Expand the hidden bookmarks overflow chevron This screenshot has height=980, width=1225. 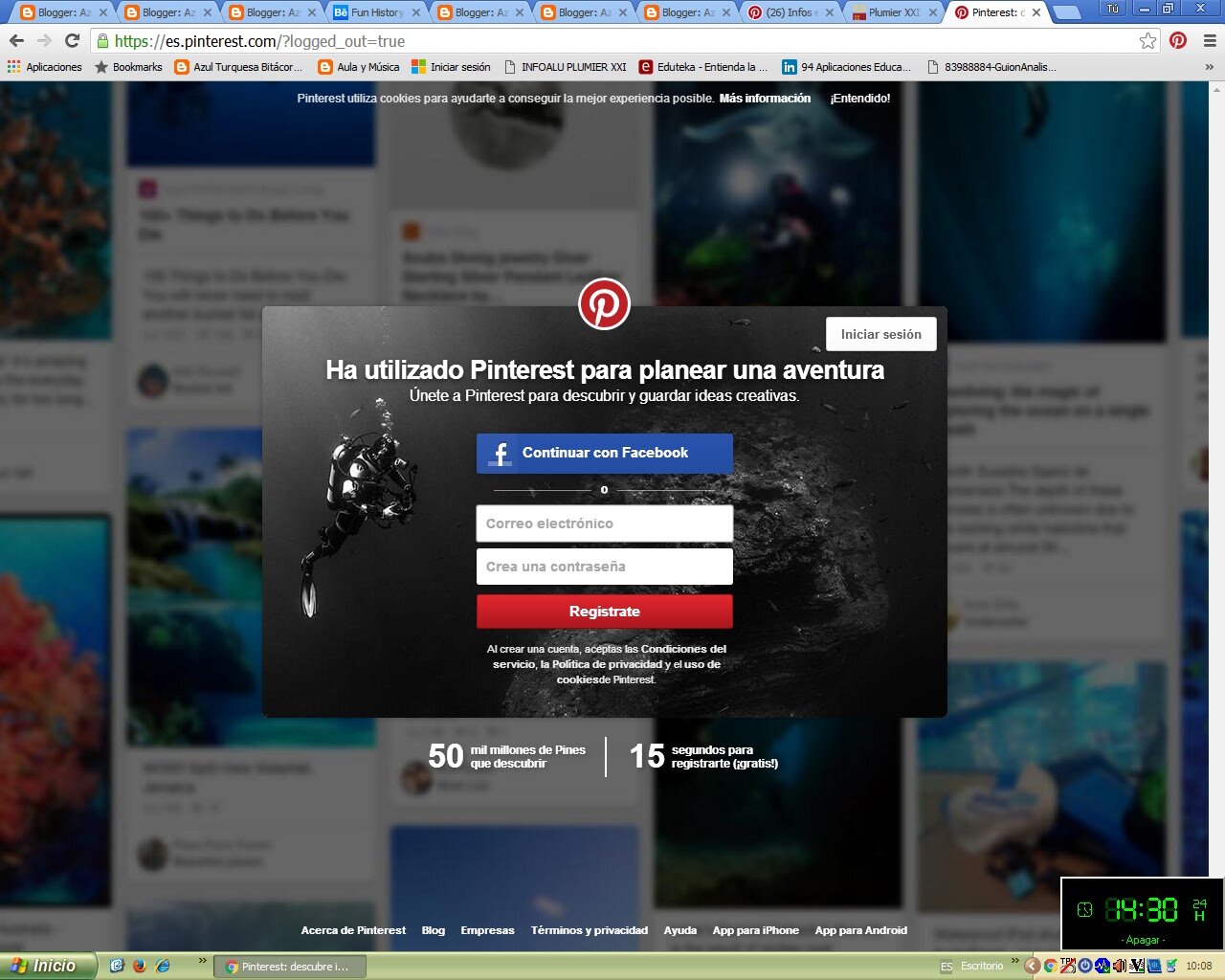pyautogui.click(x=1209, y=67)
